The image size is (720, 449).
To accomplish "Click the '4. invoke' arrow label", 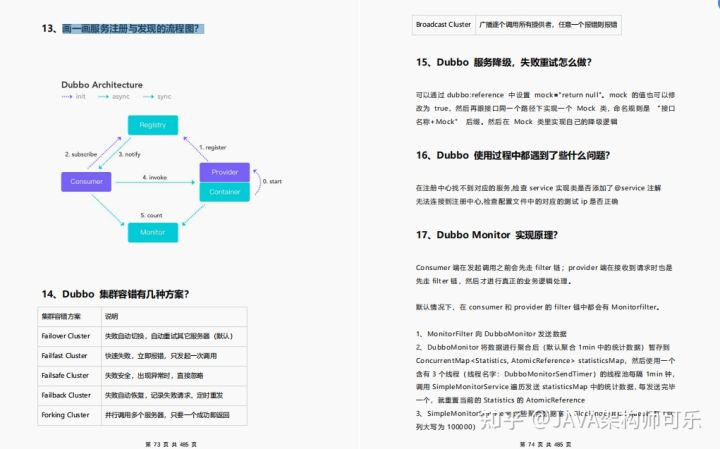I will [x=155, y=177].
